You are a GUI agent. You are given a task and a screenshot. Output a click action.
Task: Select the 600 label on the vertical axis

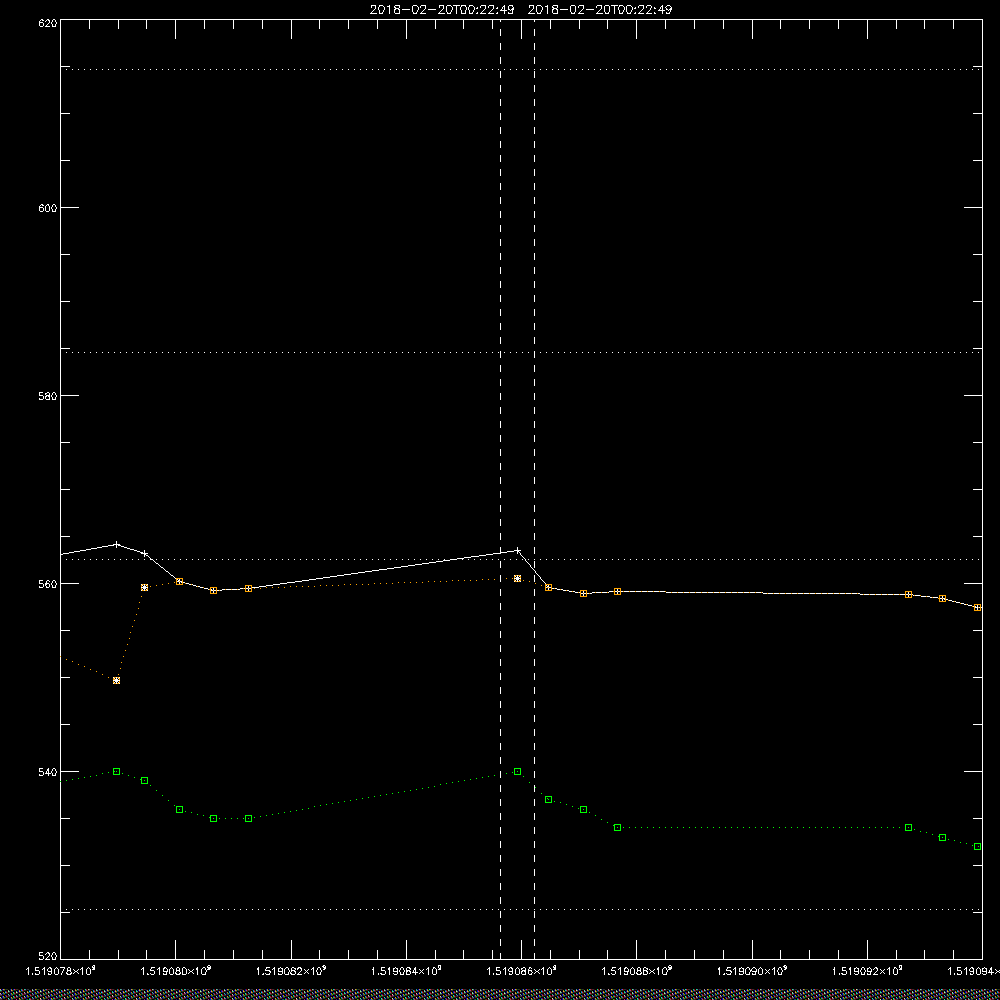click(x=48, y=208)
